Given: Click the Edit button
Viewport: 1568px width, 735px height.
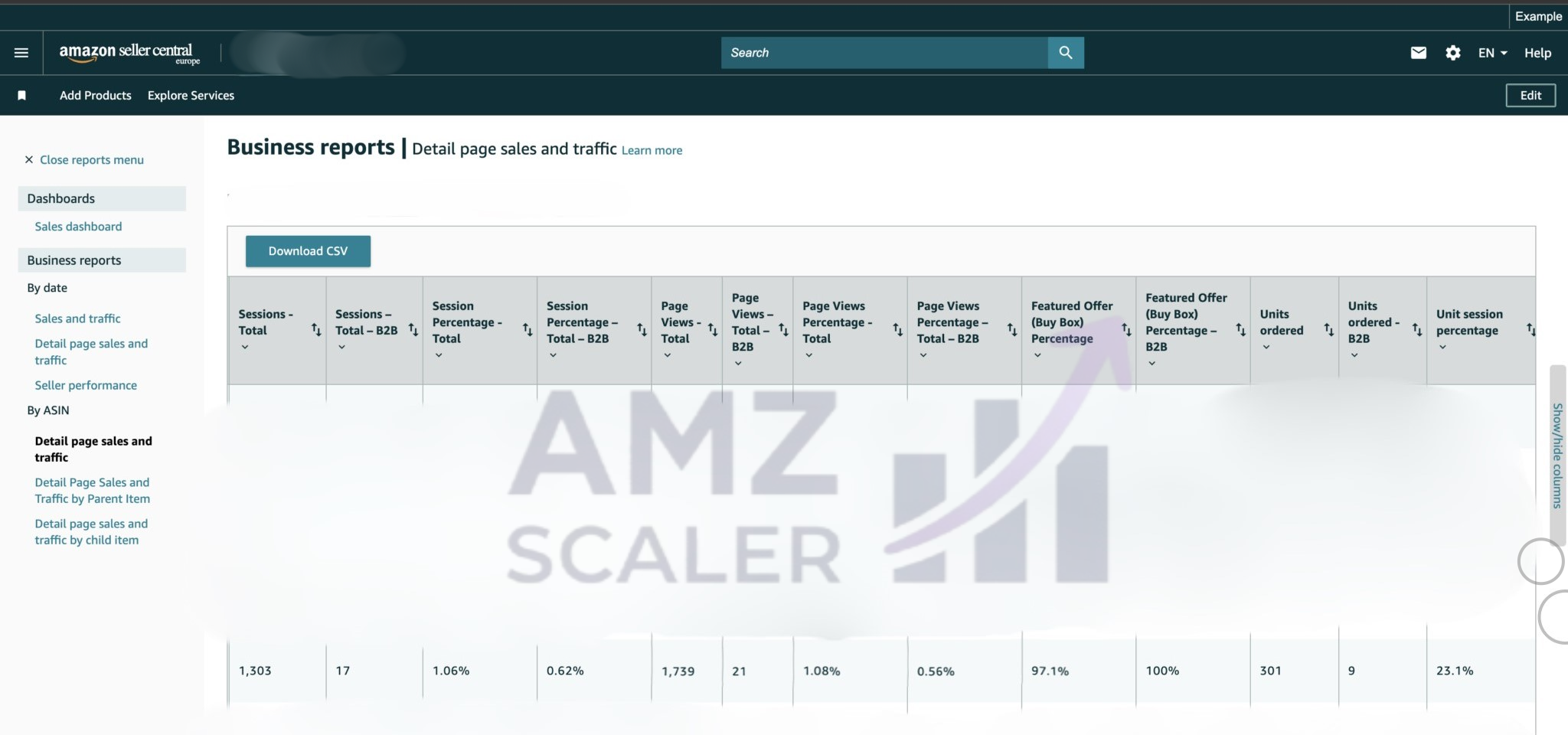Looking at the screenshot, I should [x=1530, y=96].
